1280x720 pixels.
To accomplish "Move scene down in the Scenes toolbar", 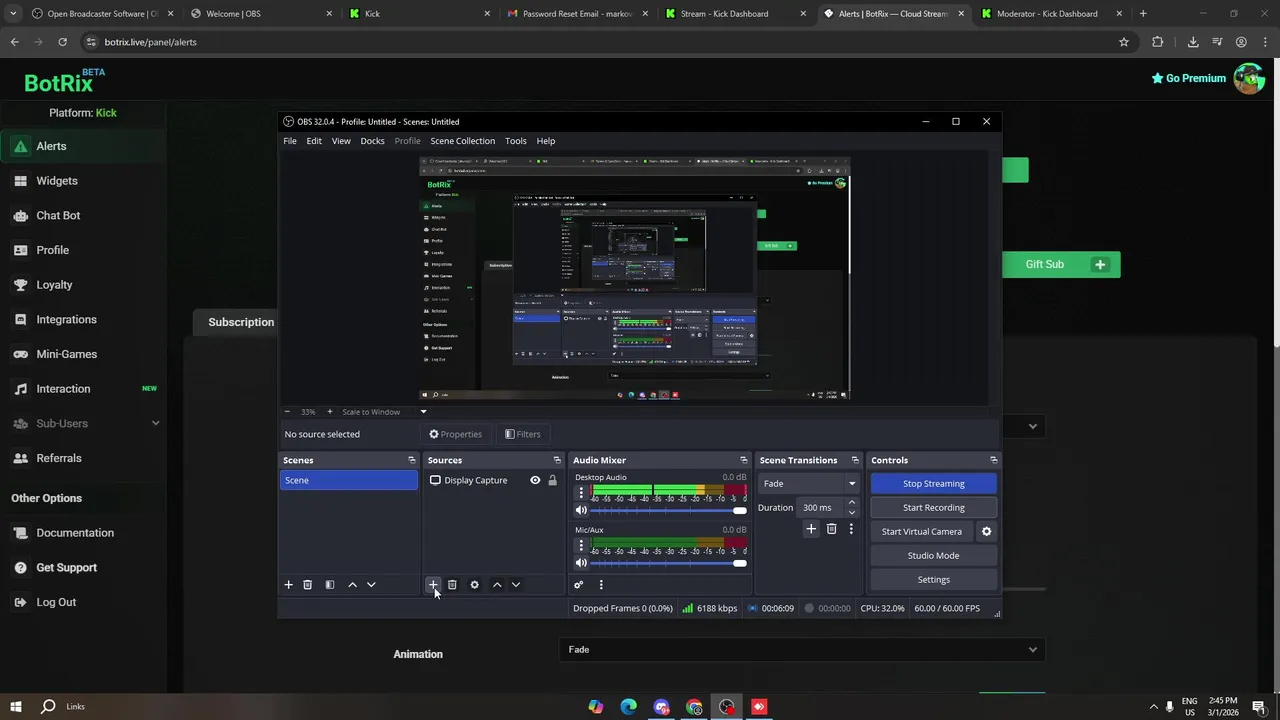I will coord(371,585).
